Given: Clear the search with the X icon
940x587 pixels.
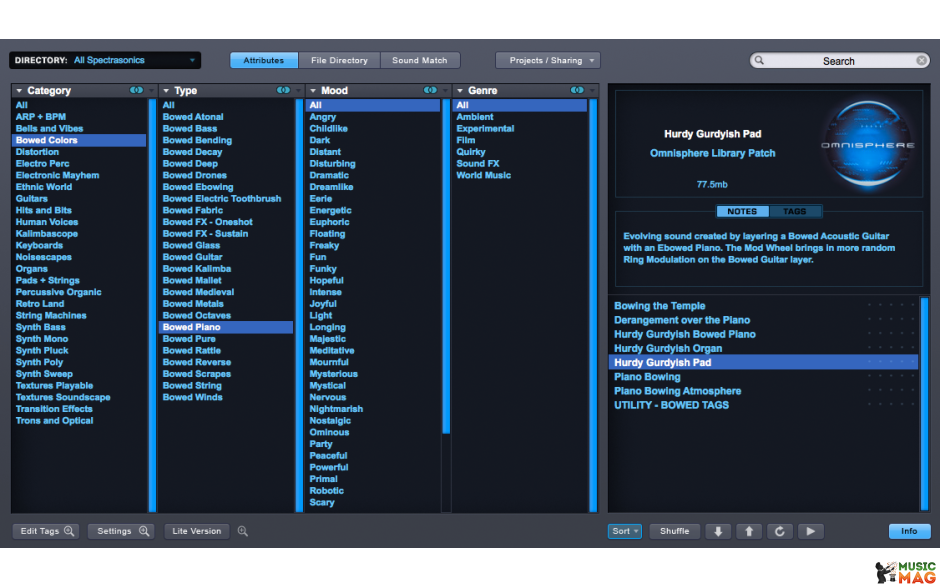Looking at the screenshot, I should click(x=921, y=61).
